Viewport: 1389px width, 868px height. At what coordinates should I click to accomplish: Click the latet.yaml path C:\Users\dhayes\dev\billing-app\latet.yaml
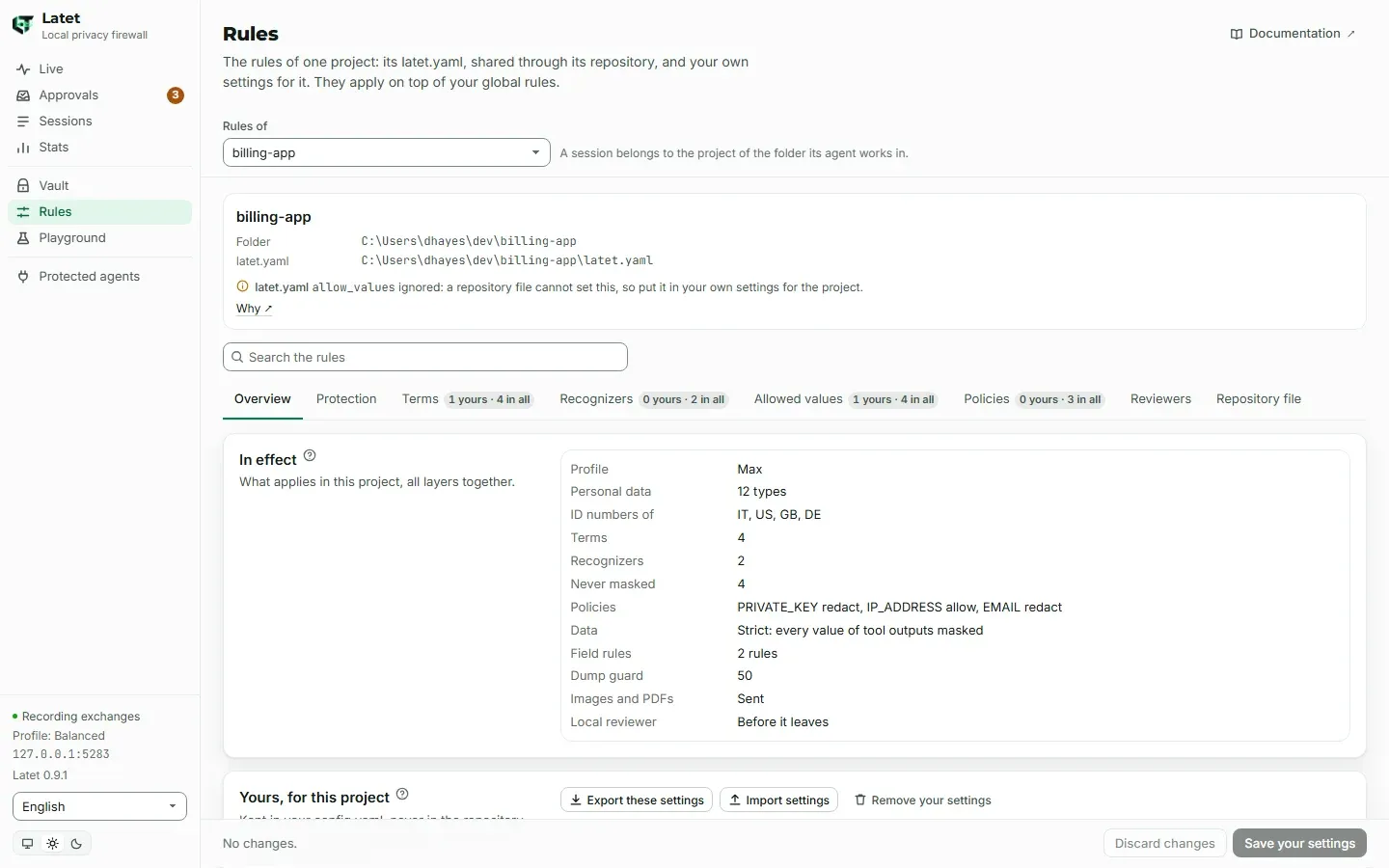[507, 260]
